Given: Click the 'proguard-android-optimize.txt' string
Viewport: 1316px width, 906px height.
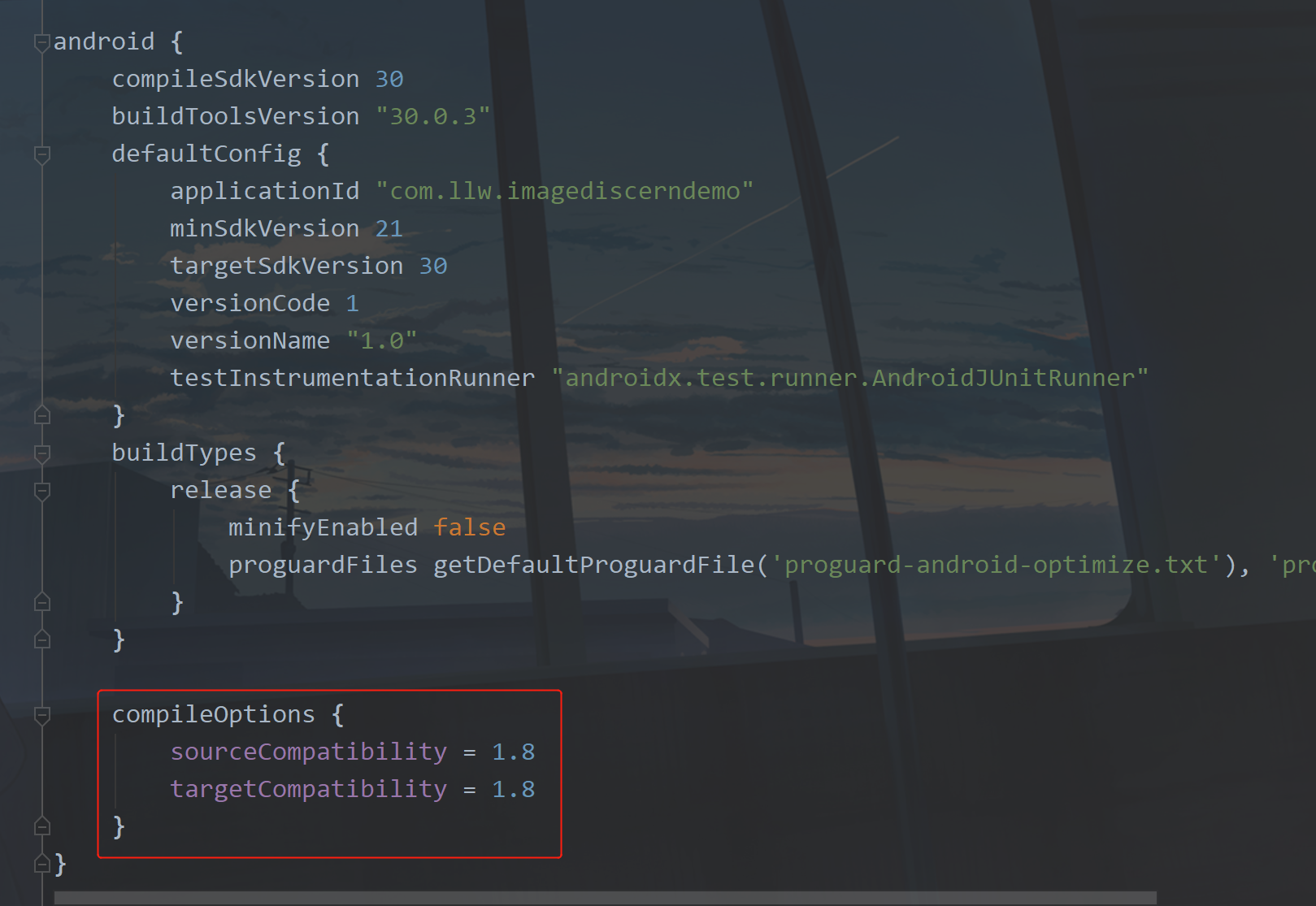Looking at the screenshot, I should 997,565.
